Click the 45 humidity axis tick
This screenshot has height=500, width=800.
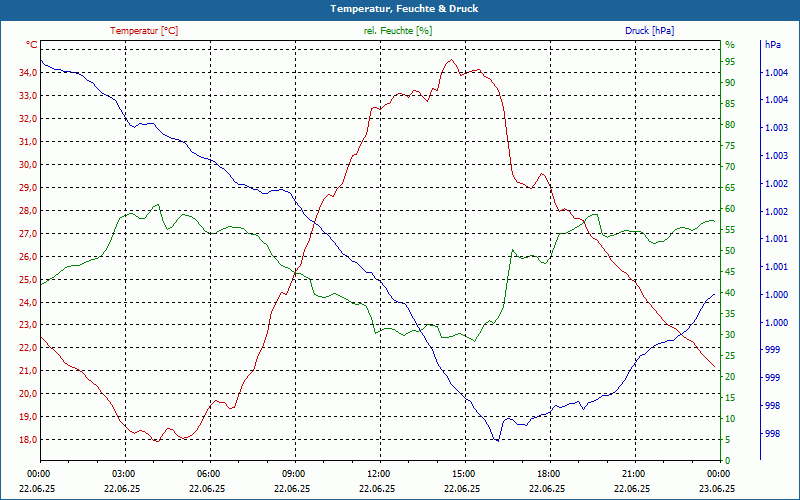point(730,272)
